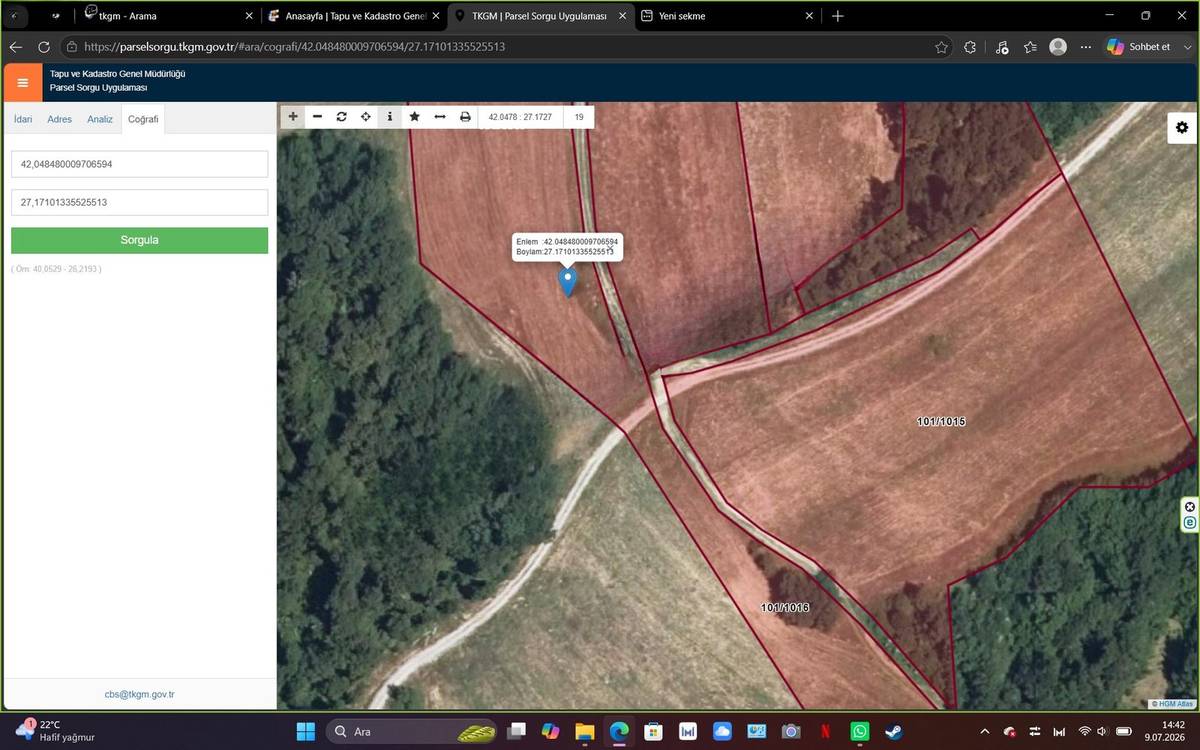Viewport: 1200px width, 750px height.
Task: Open Steam from the taskbar
Action: point(893,732)
